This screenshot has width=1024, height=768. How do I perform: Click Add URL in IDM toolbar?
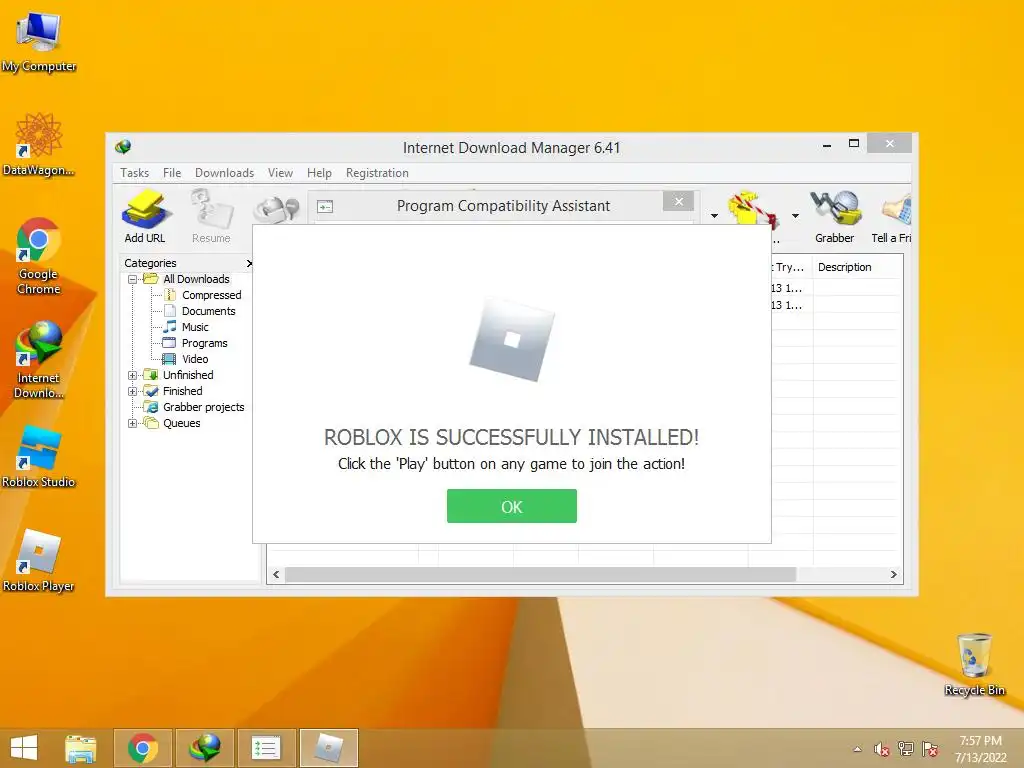coord(145,217)
